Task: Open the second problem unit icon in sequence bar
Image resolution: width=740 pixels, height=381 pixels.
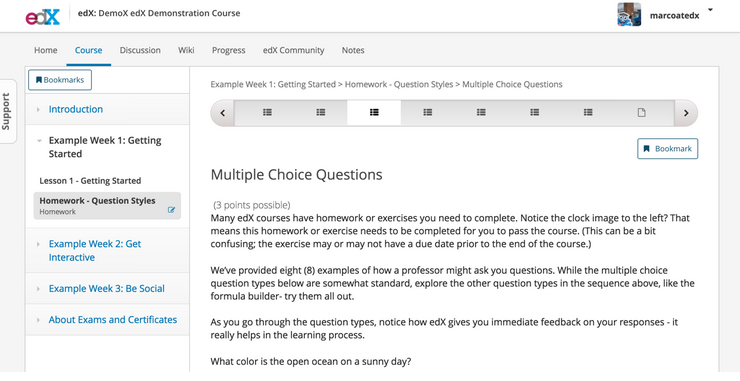Action: [x=320, y=112]
